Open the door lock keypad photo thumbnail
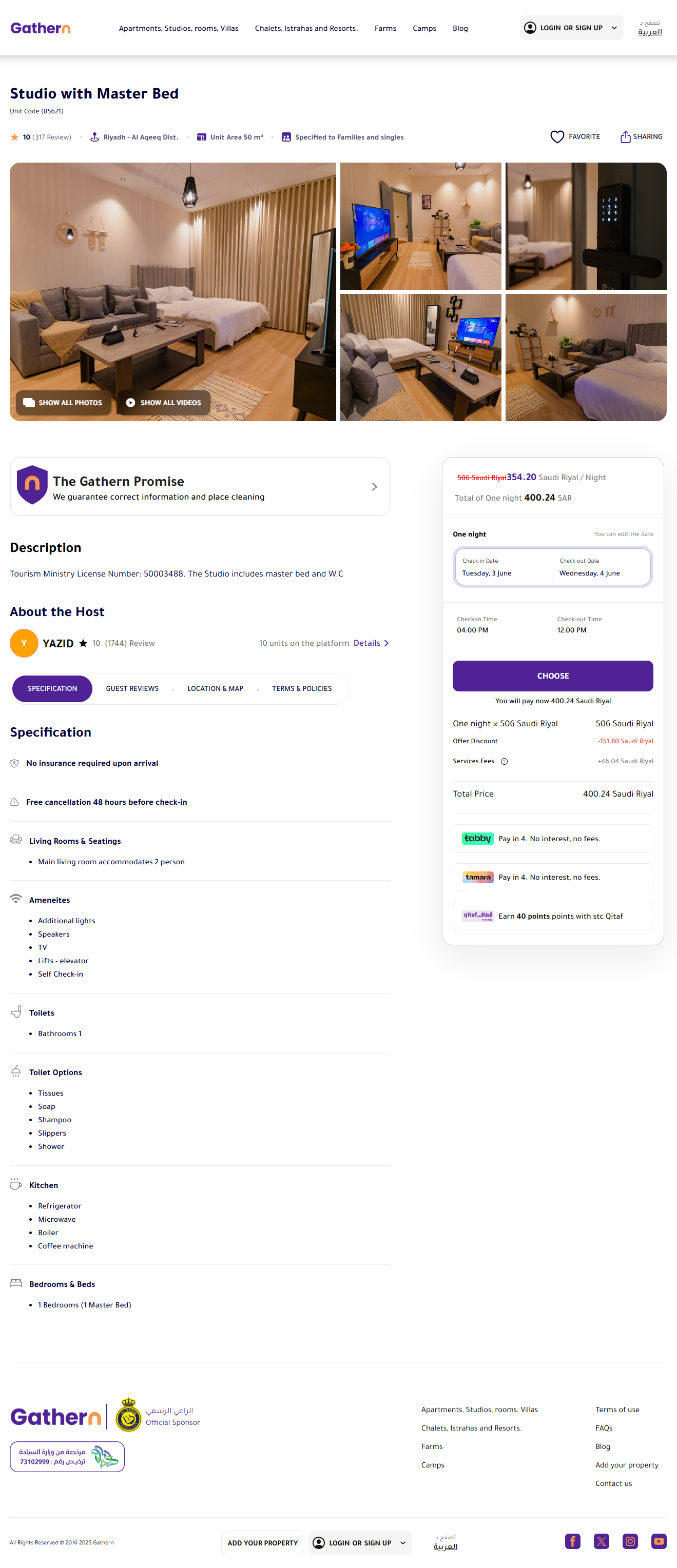Viewport: 677px width, 1568px height. [586, 226]
